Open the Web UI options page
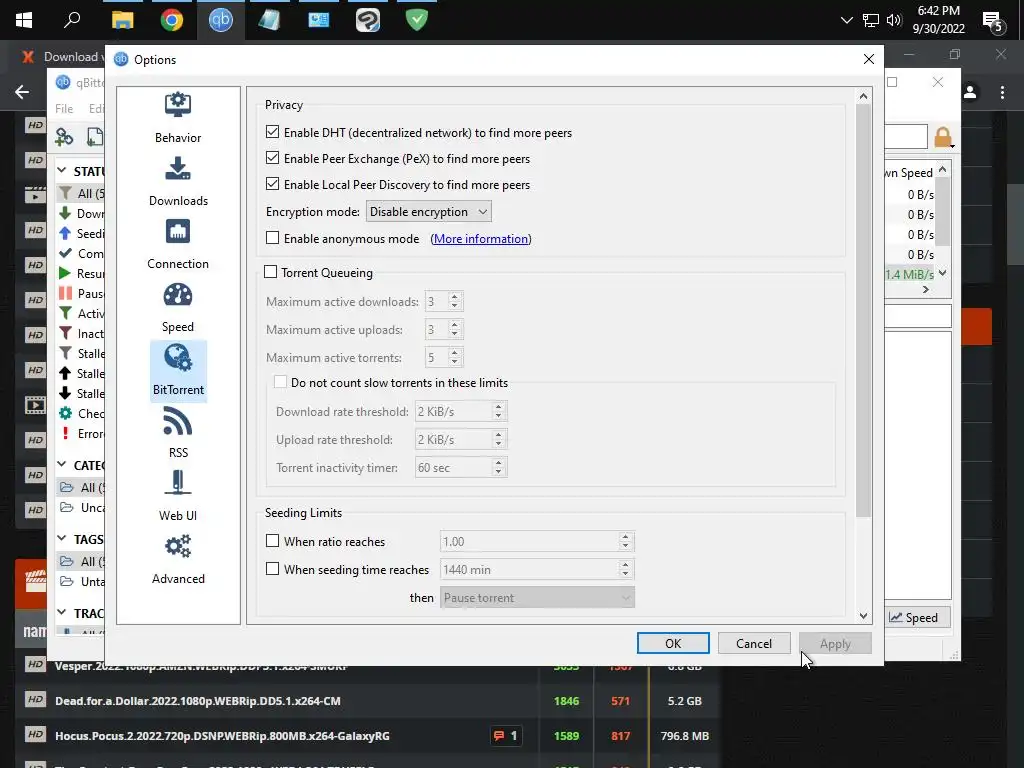 coord(178,496)
